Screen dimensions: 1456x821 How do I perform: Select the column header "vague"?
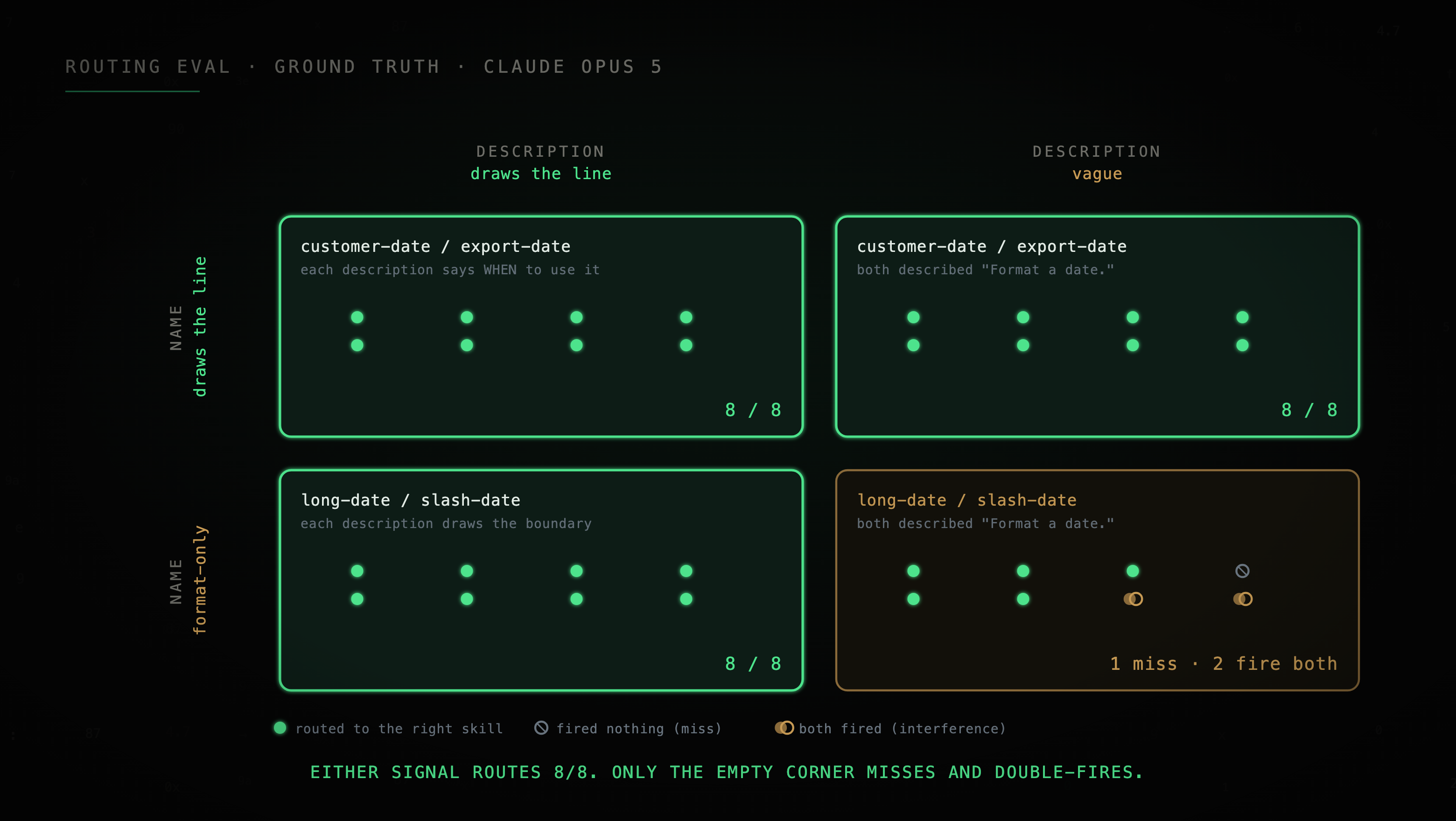(x=1097, y=174)
